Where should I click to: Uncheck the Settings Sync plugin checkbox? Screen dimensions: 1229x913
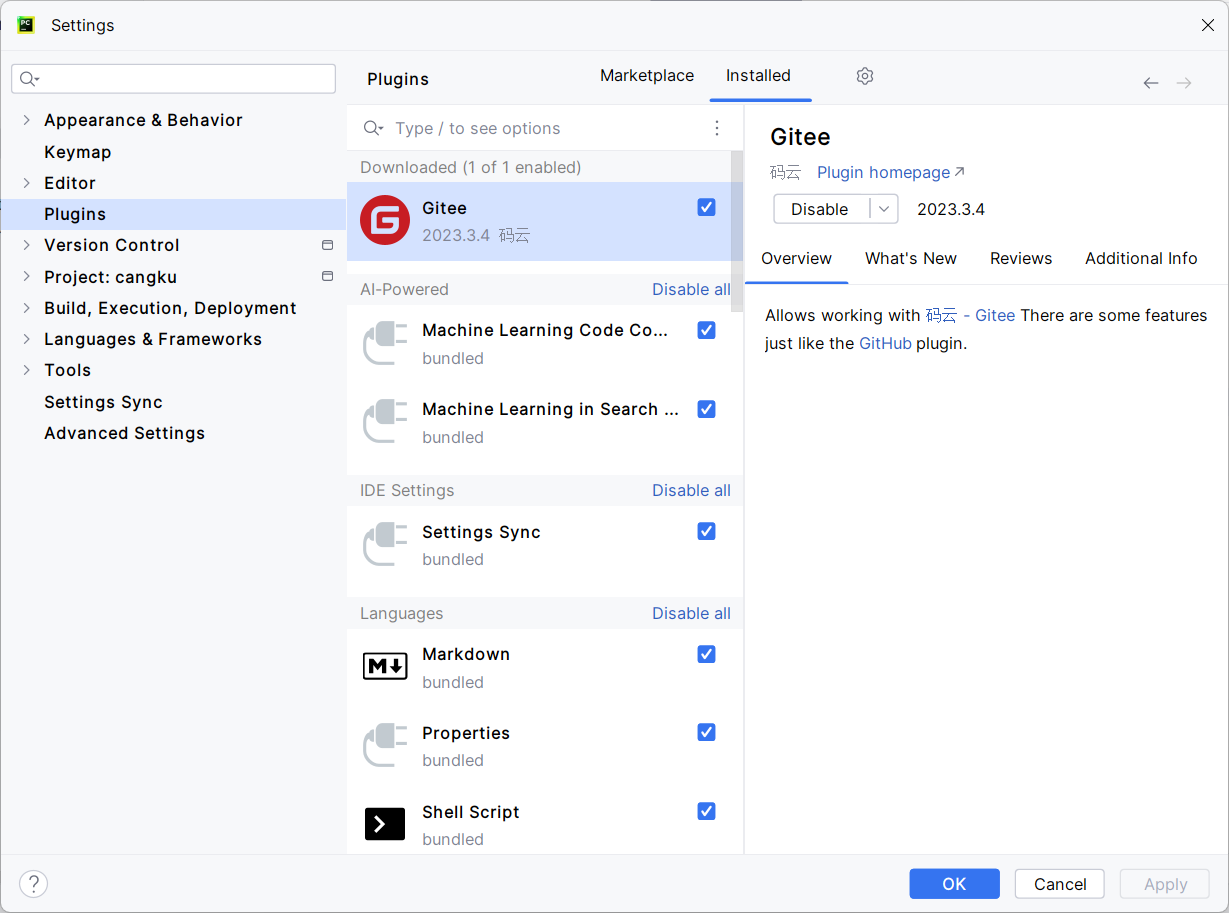click(707, 531)
